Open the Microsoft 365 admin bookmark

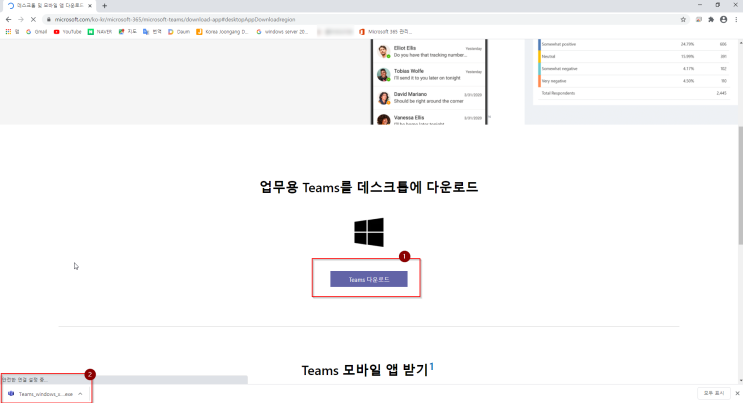point(385,32)
